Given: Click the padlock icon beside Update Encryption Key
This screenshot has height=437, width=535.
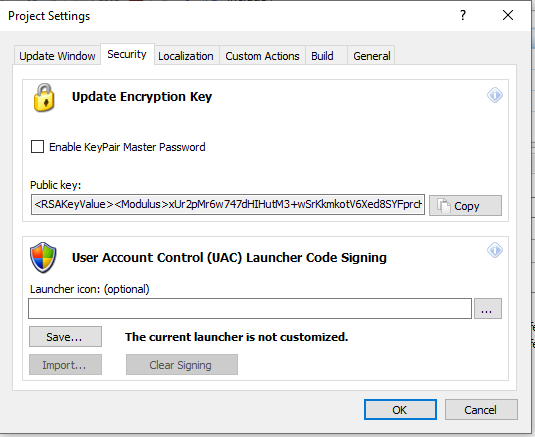Looking at the screenshot, I should [44, 98].
